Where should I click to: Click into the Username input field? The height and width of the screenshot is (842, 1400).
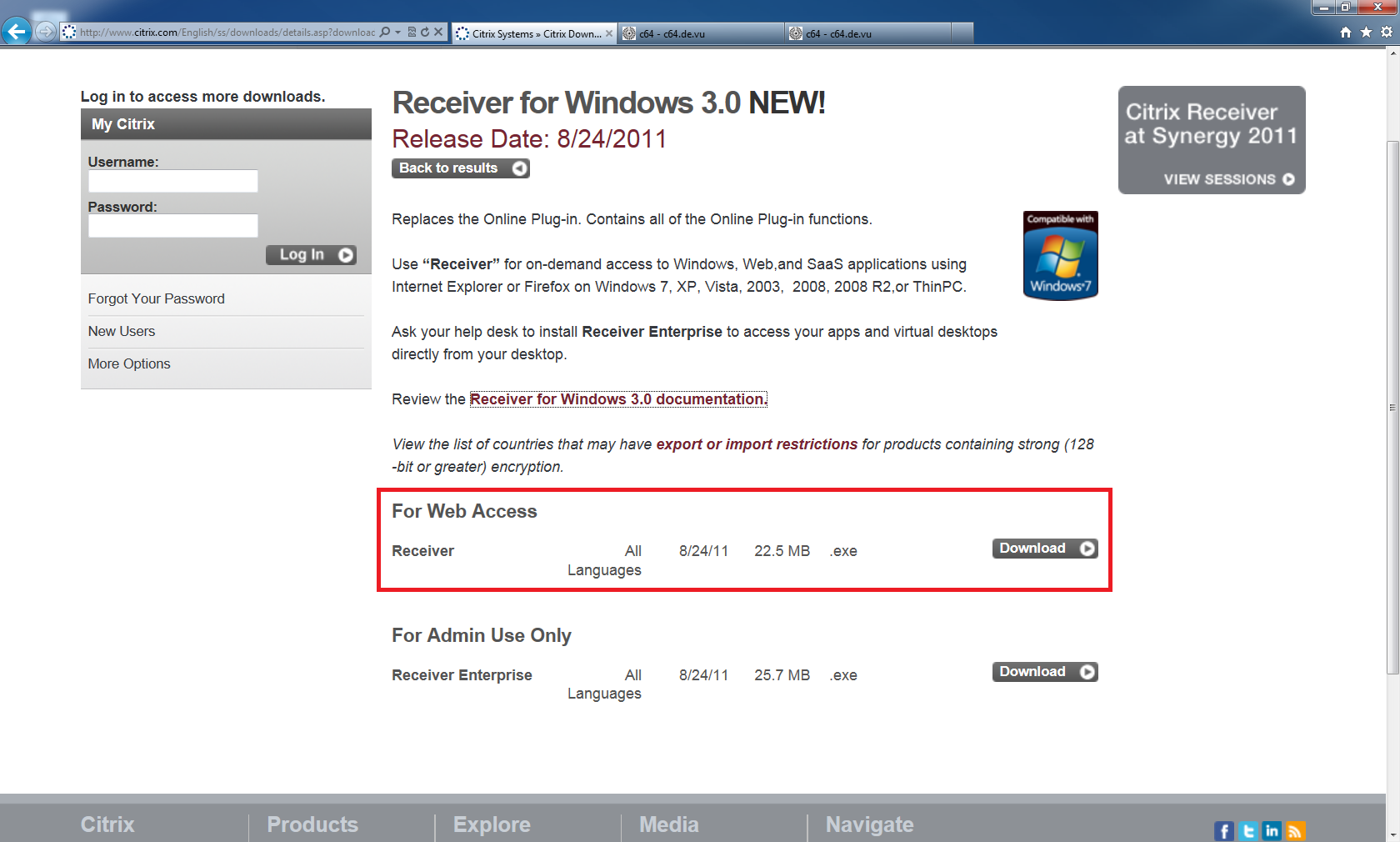click(173, 181)
